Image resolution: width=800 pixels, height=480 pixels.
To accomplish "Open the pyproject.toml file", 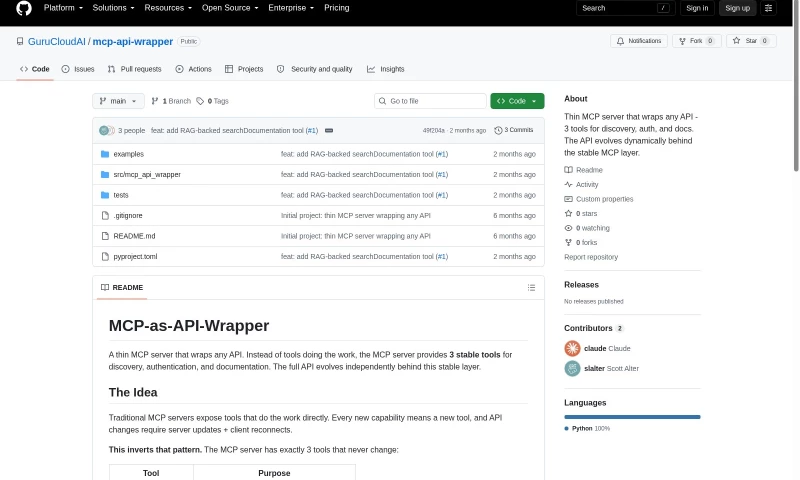I will pos(135,257).
